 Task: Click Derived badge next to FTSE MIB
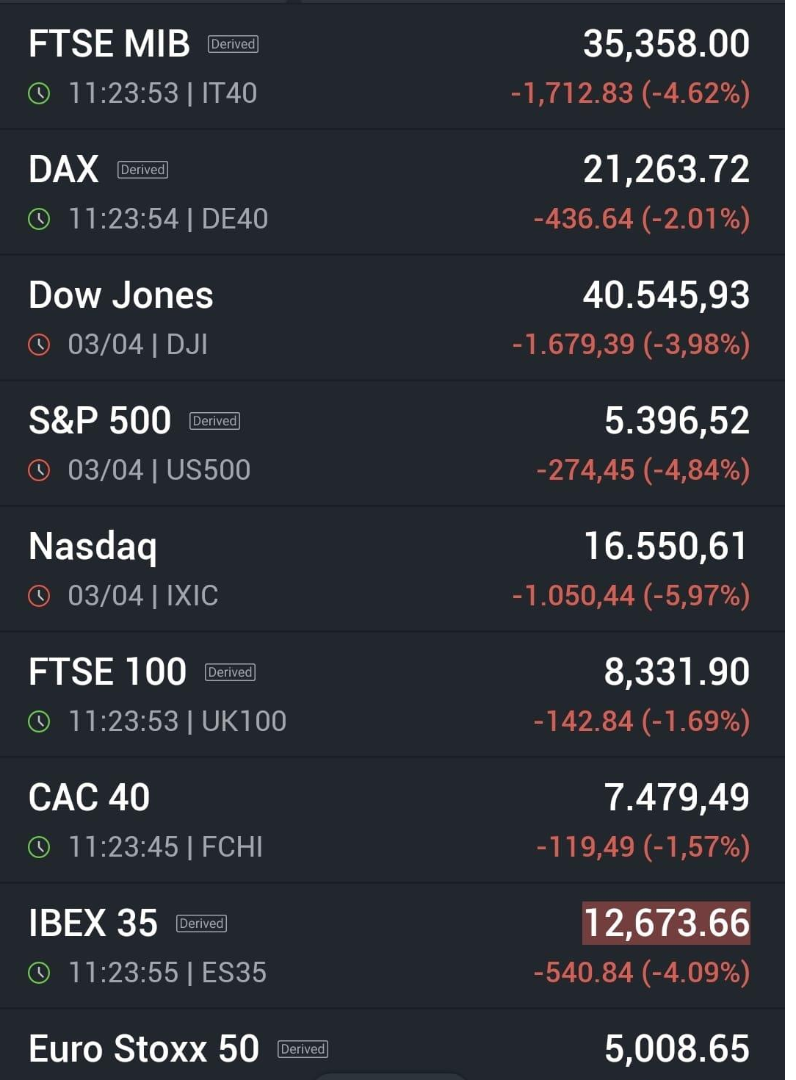click(x=233, y=44)
